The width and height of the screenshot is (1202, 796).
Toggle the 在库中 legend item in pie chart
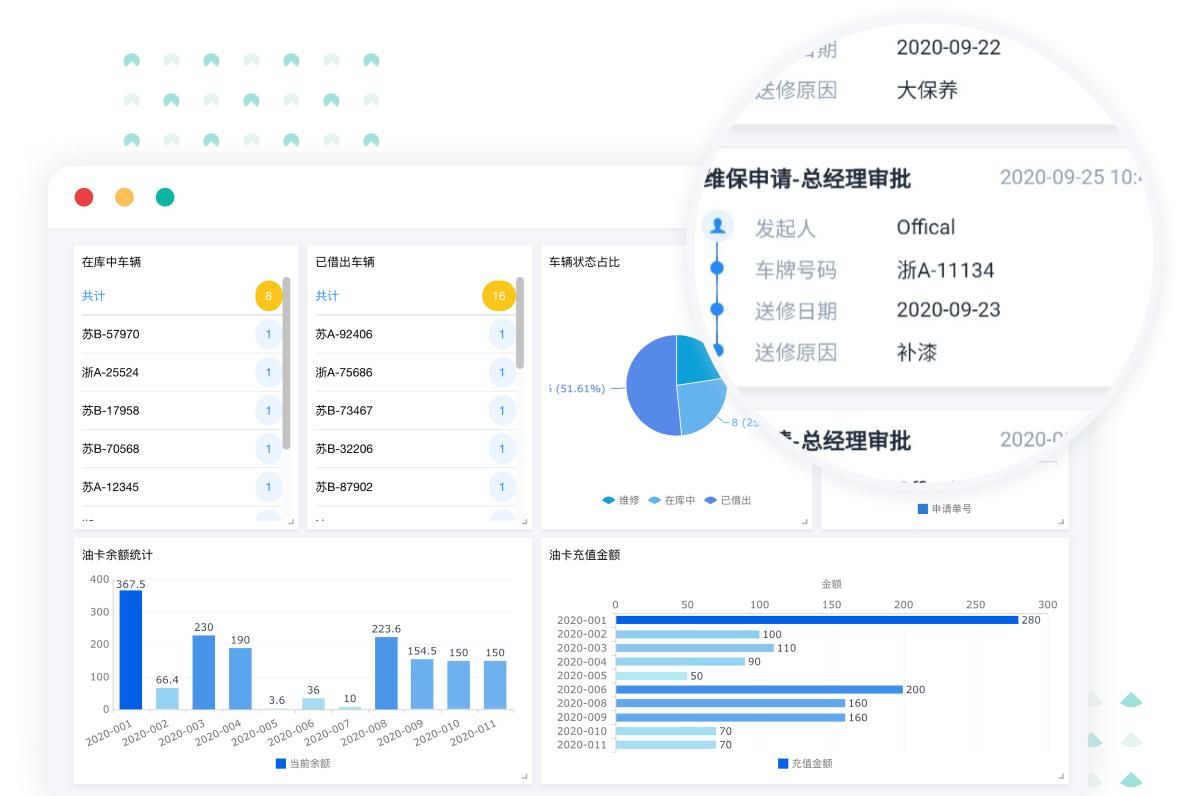tap(670, 500)
